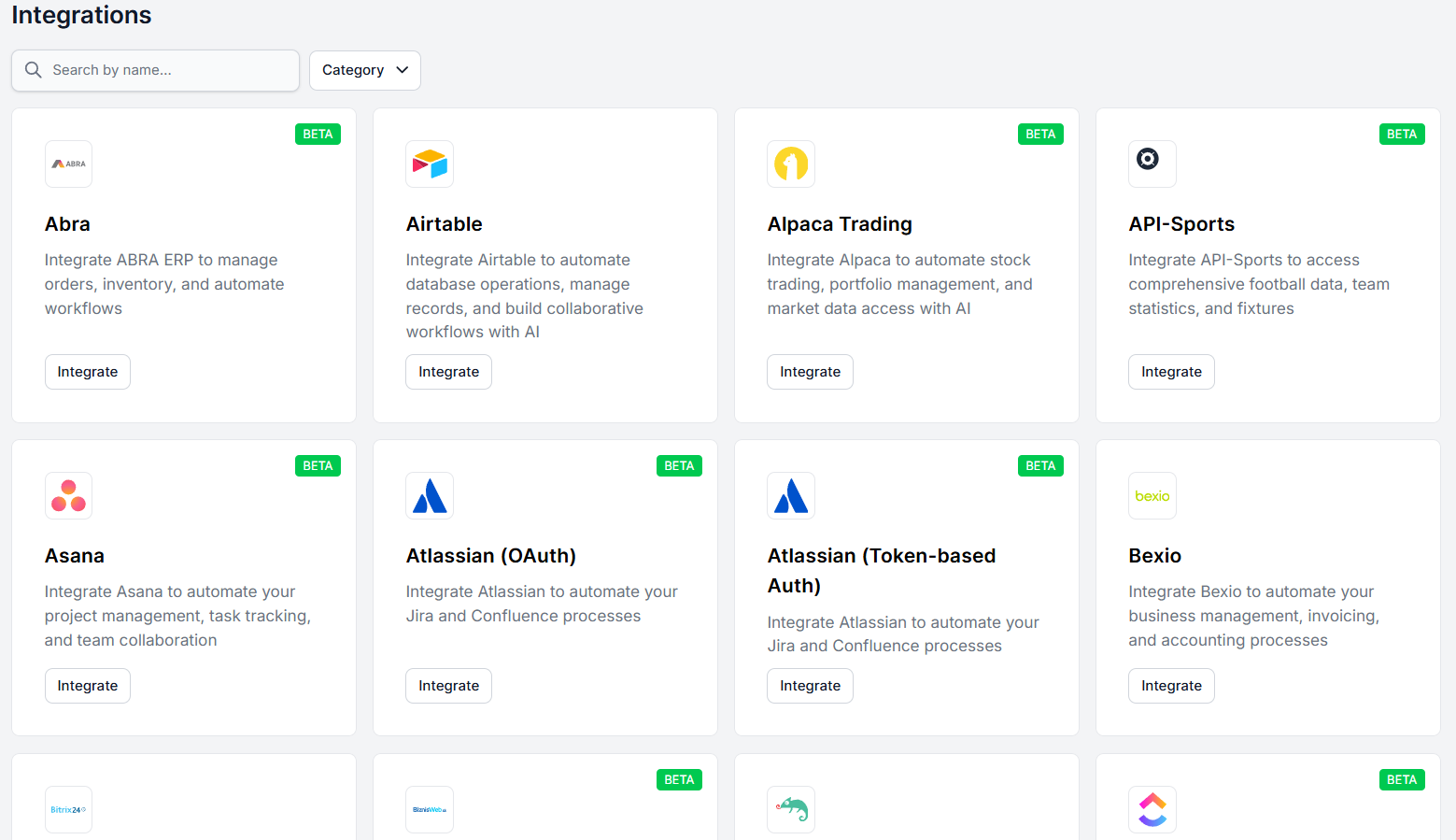Image resolution: width=1456 pixels, height=840 pixels.
Task: Click the Atlassian (OAuth) title
Action: pyautogui.click(x=491, y=556)
